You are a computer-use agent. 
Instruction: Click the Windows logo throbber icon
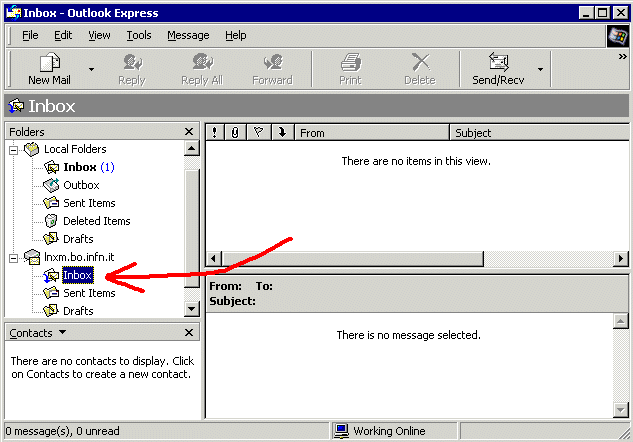618,36
